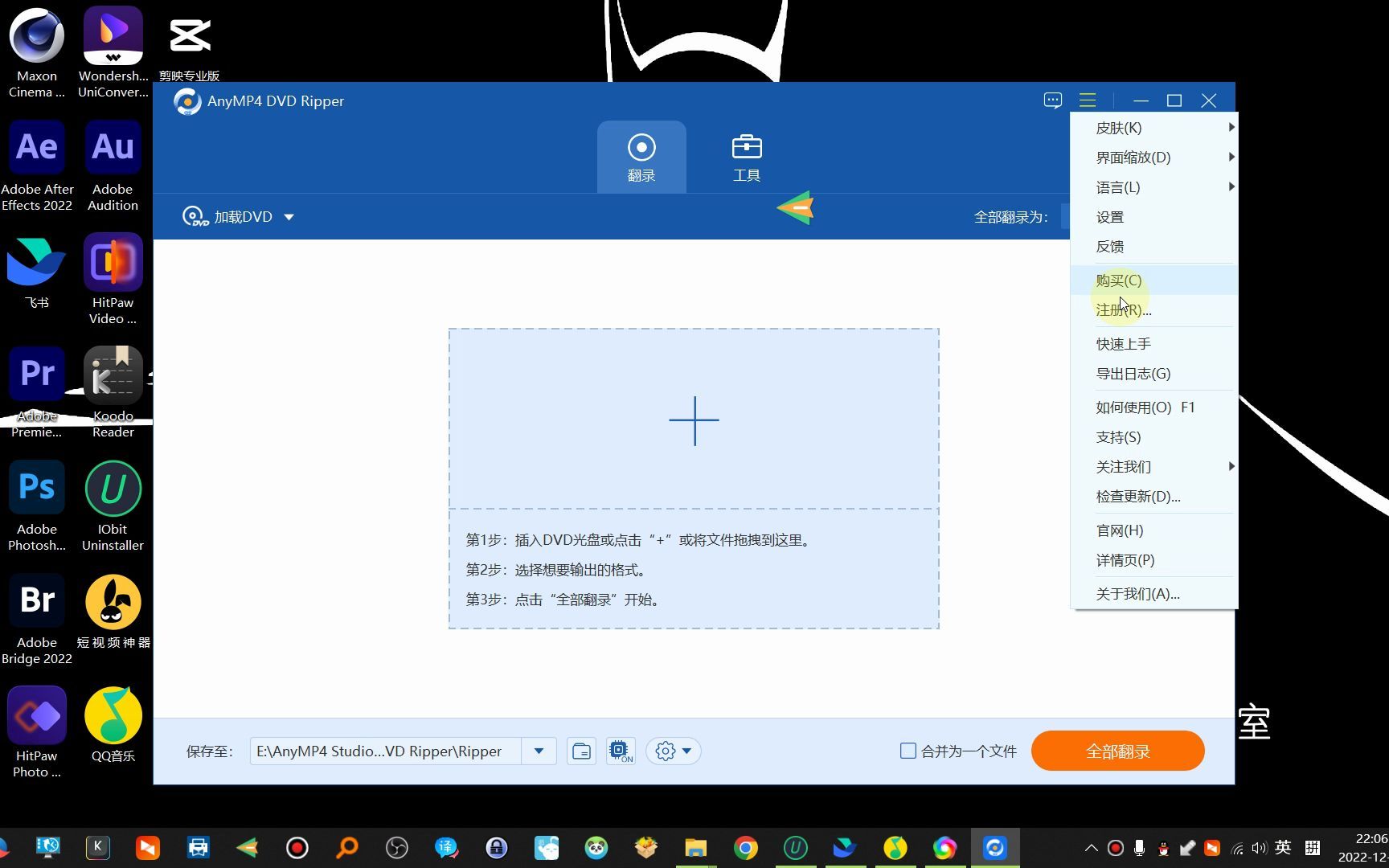This screenshot has width=1389, height=868.
Task: Click the orange 全部翻录 button
Action: coord(1117,751)
